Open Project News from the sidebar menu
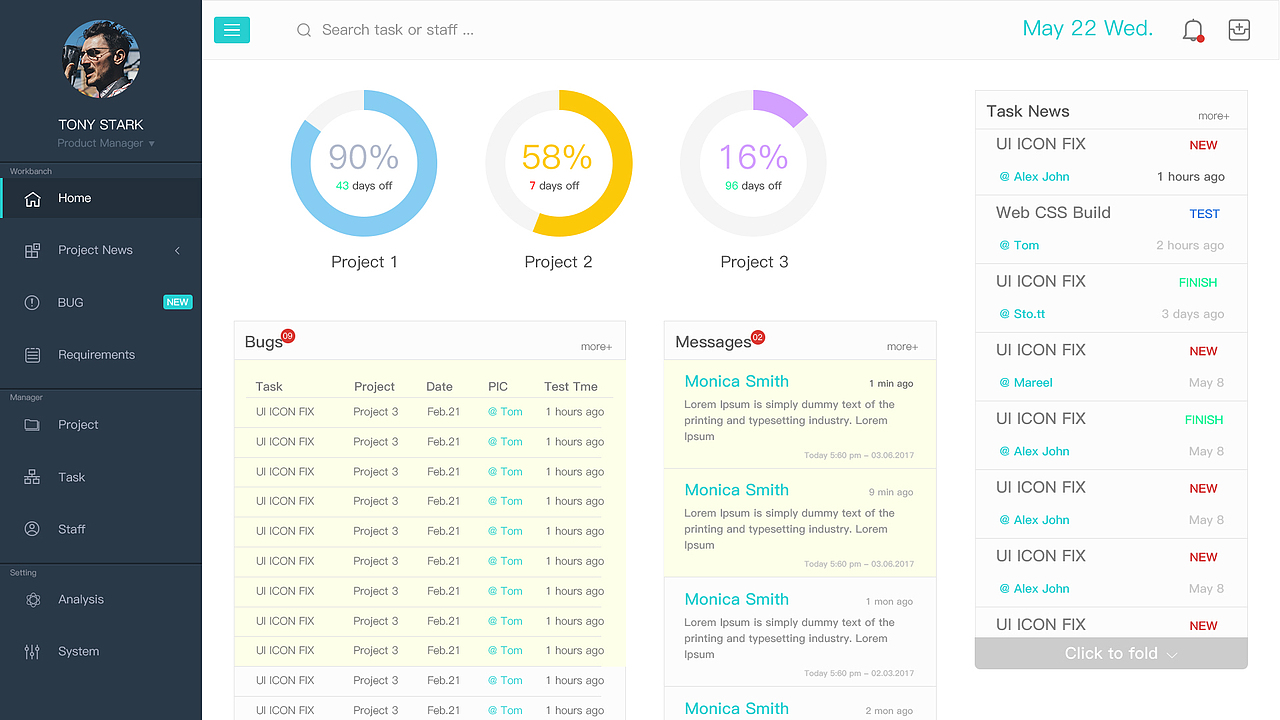The width and height of the screenshot is (1280, 720). [95, 250]
